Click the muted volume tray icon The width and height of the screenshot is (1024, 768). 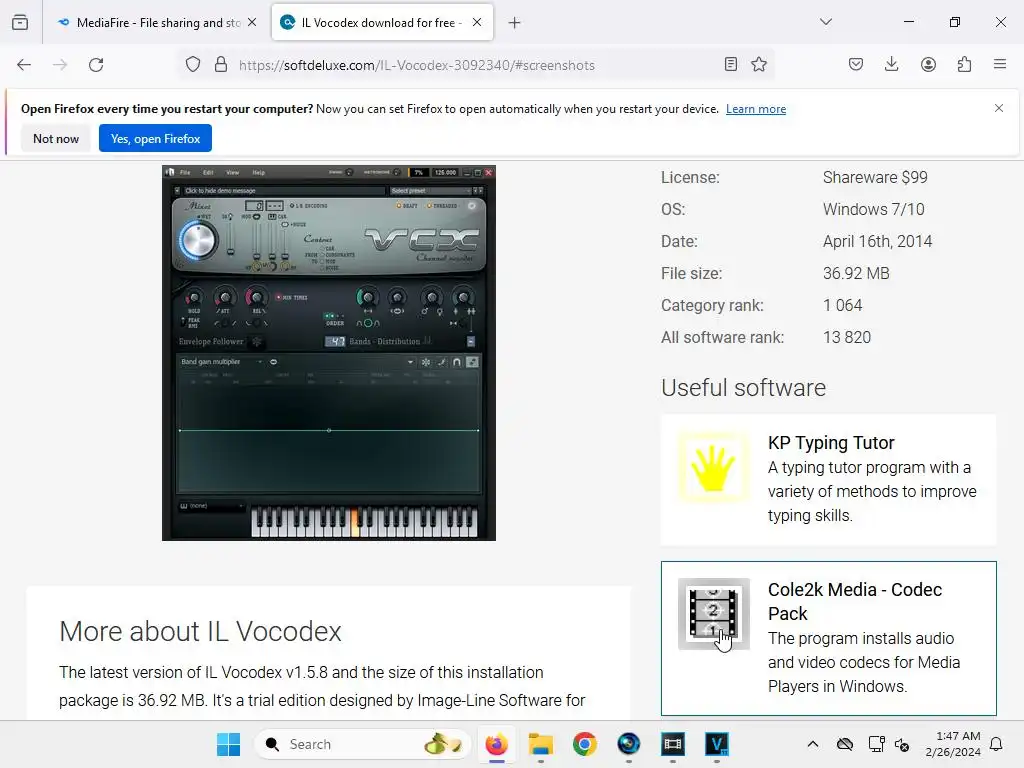coord(902,744)
